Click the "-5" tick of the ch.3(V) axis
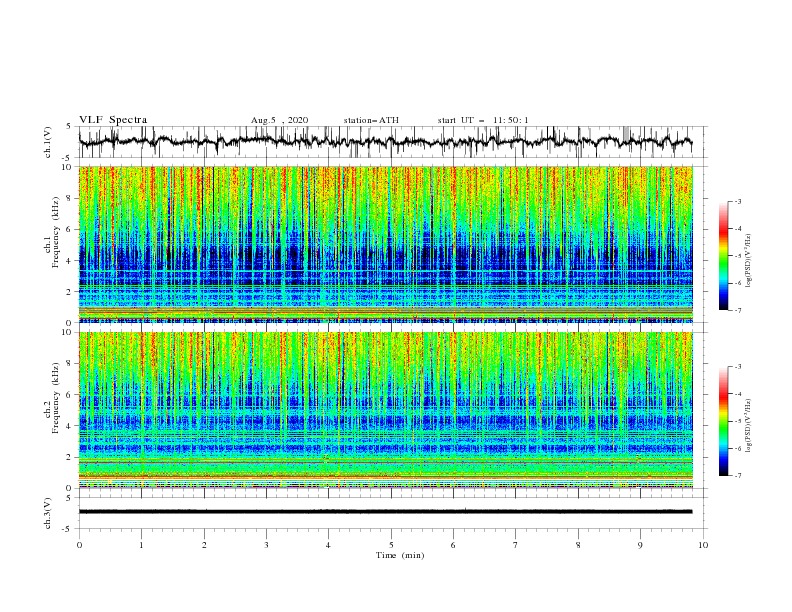The width and height of the screenshot is (792, 612). [x=68, y=529]
